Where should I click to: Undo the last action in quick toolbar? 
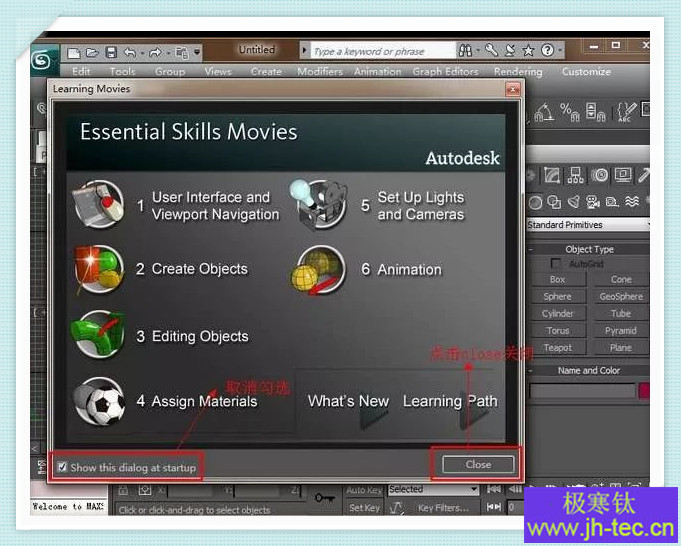[130, 53]
